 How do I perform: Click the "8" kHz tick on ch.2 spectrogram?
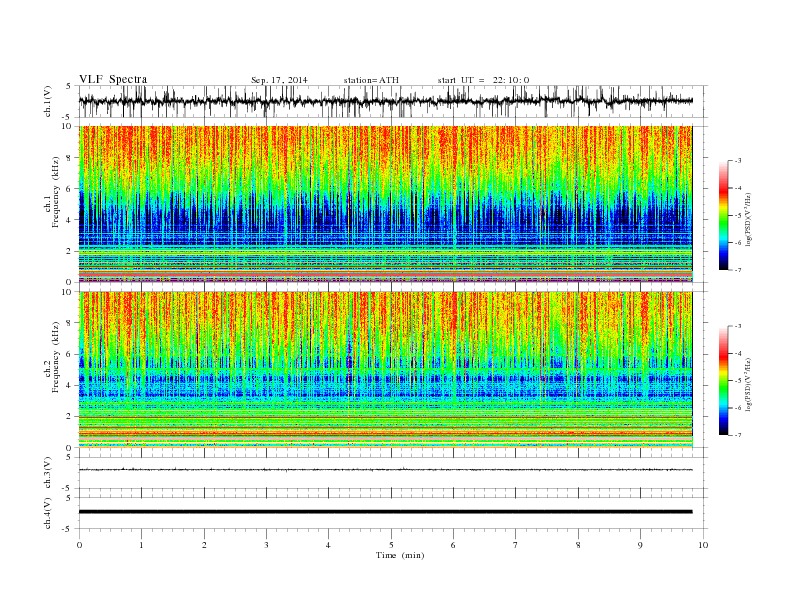[x=70, y=323]
